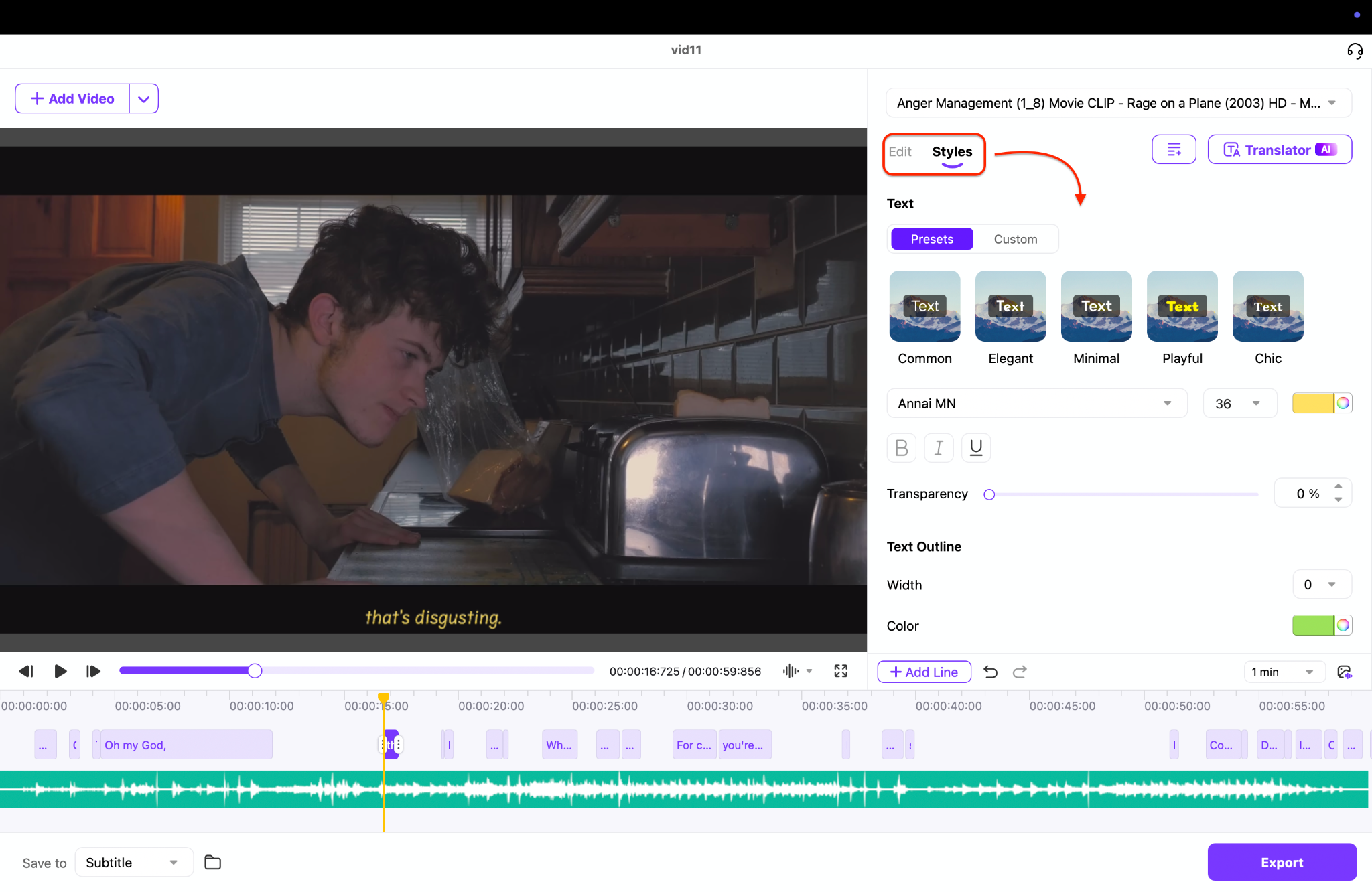Click the Export button

(x=1282, y=863)
